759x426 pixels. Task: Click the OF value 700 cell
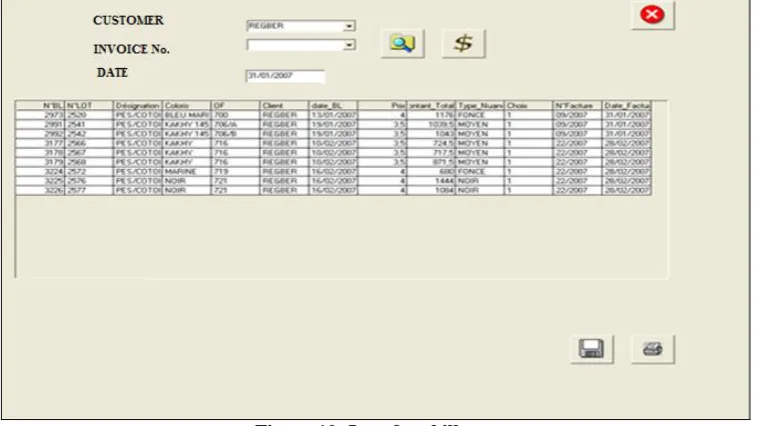236,115
